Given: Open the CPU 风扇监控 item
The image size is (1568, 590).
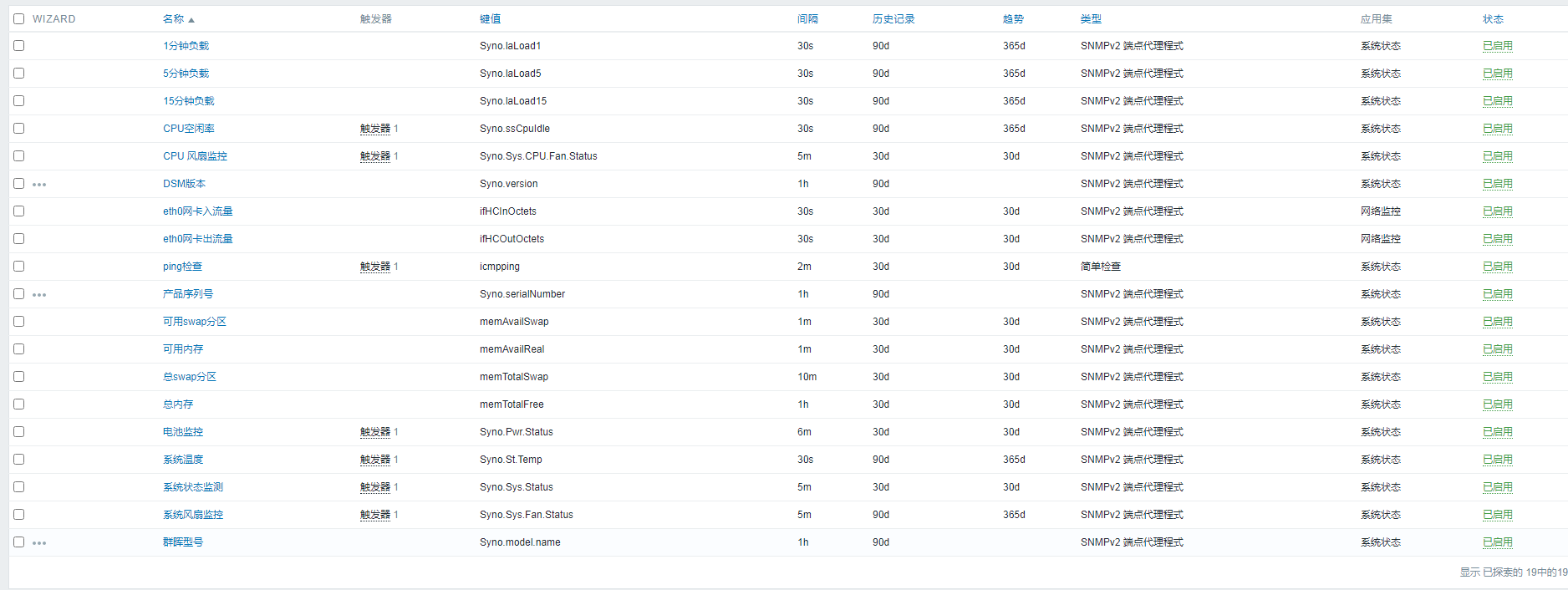Looking at the screenshot, I should (x=195, y=156).
